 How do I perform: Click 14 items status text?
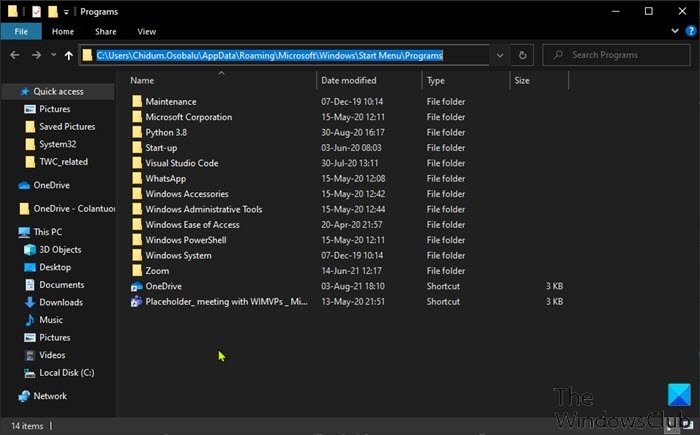27,426
